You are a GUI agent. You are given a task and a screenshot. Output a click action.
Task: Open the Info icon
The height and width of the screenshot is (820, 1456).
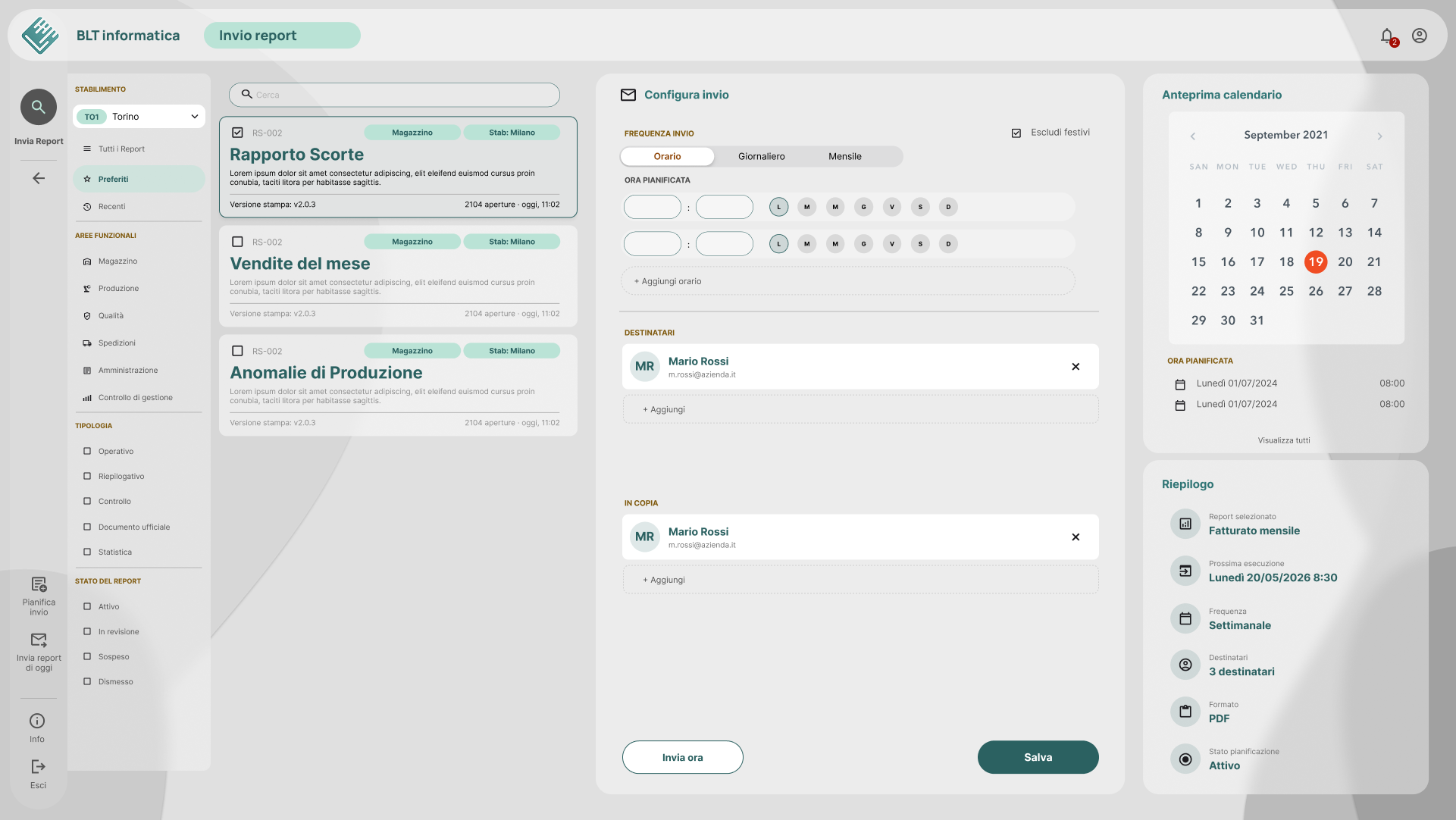[x=37, y=721]
